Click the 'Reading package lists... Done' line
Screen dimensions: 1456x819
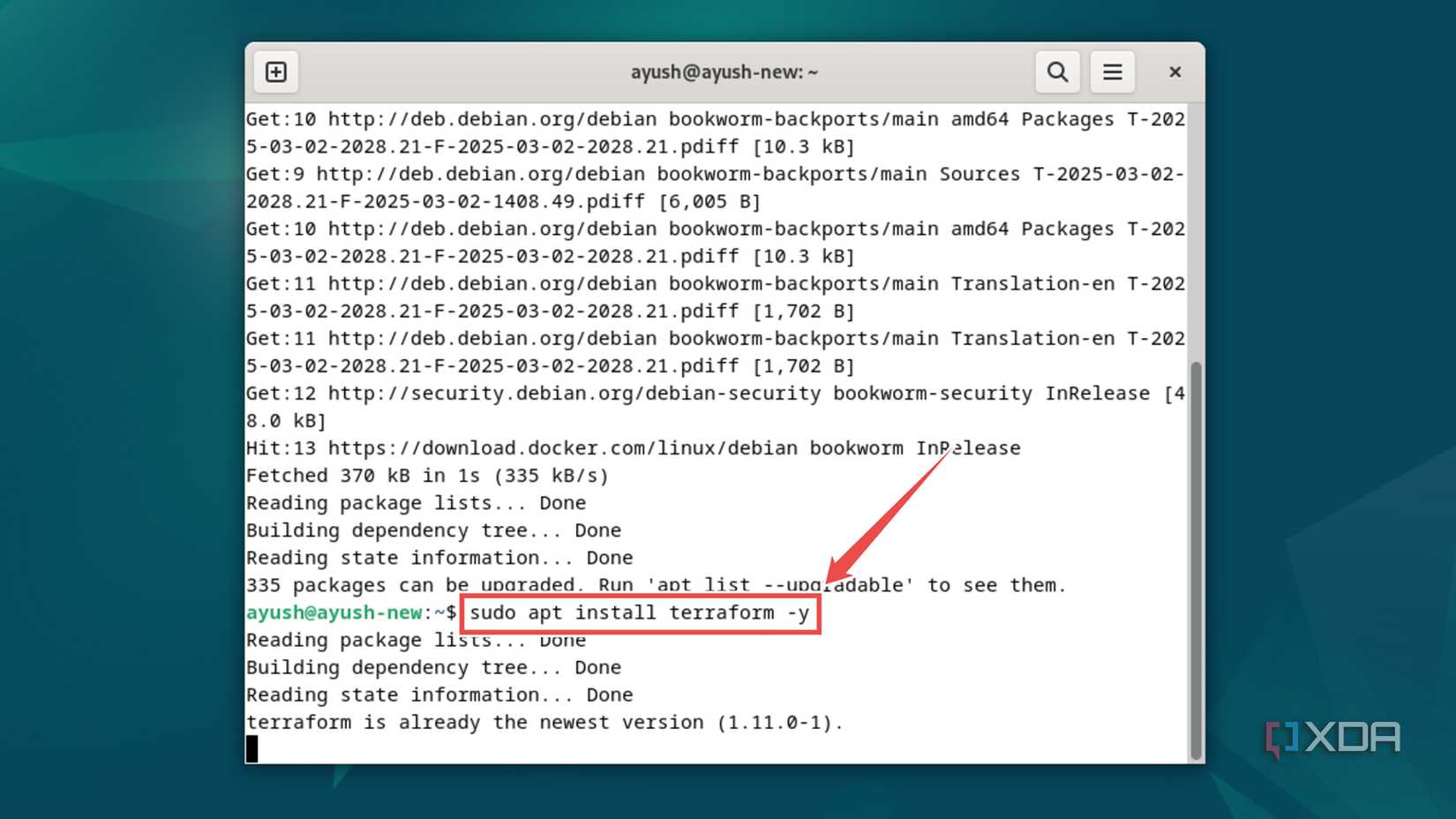[416, 502]
